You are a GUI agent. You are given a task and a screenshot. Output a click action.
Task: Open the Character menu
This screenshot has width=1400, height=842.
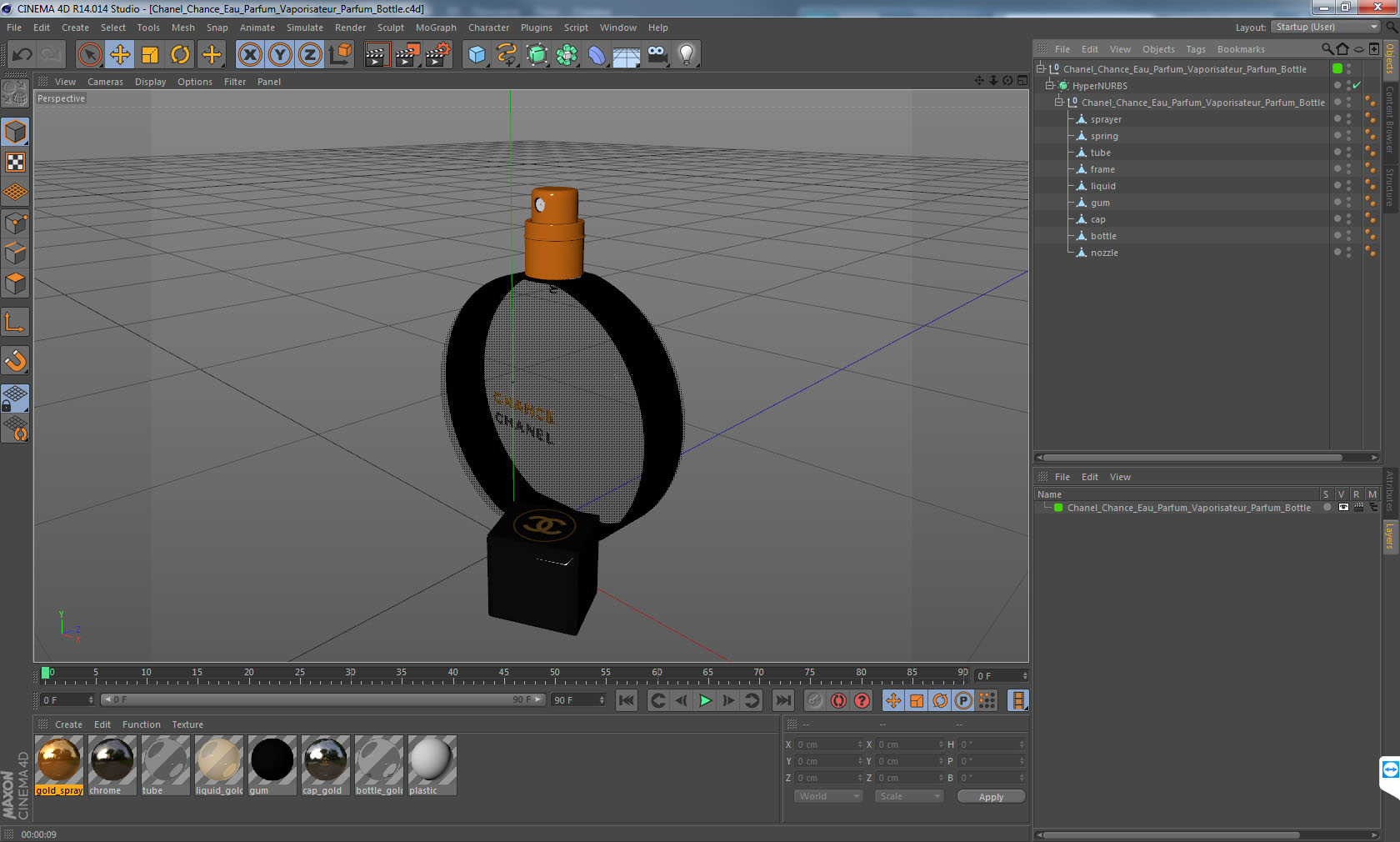[x=488, y=28]
